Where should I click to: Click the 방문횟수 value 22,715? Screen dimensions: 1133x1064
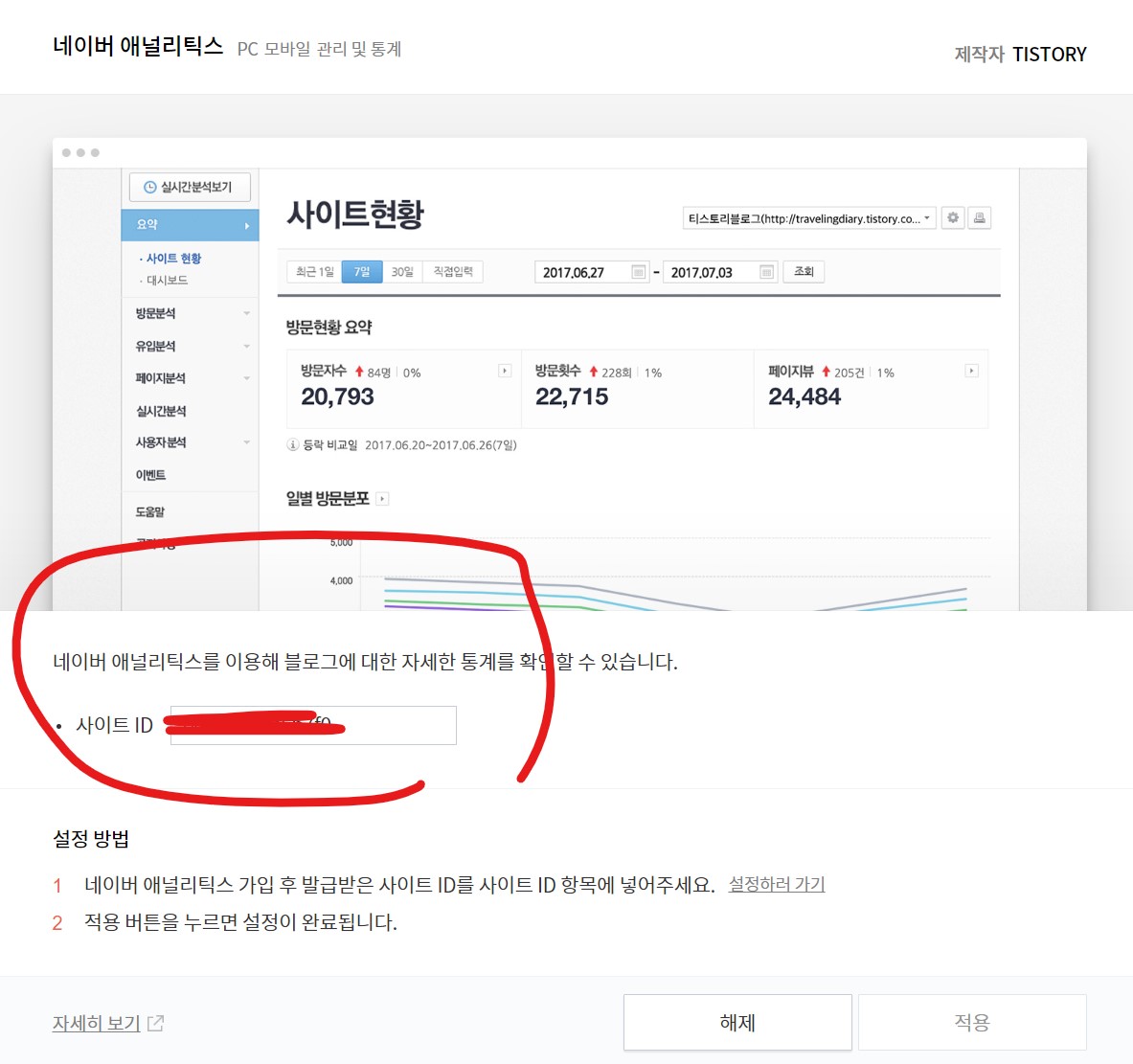click(x=572, y=396)
